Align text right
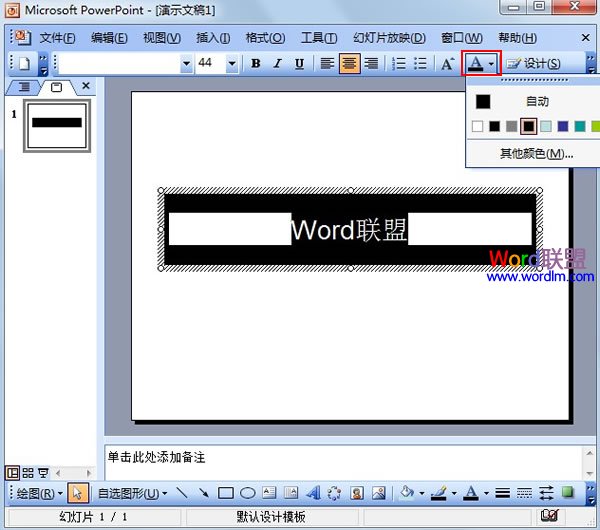 371,63
